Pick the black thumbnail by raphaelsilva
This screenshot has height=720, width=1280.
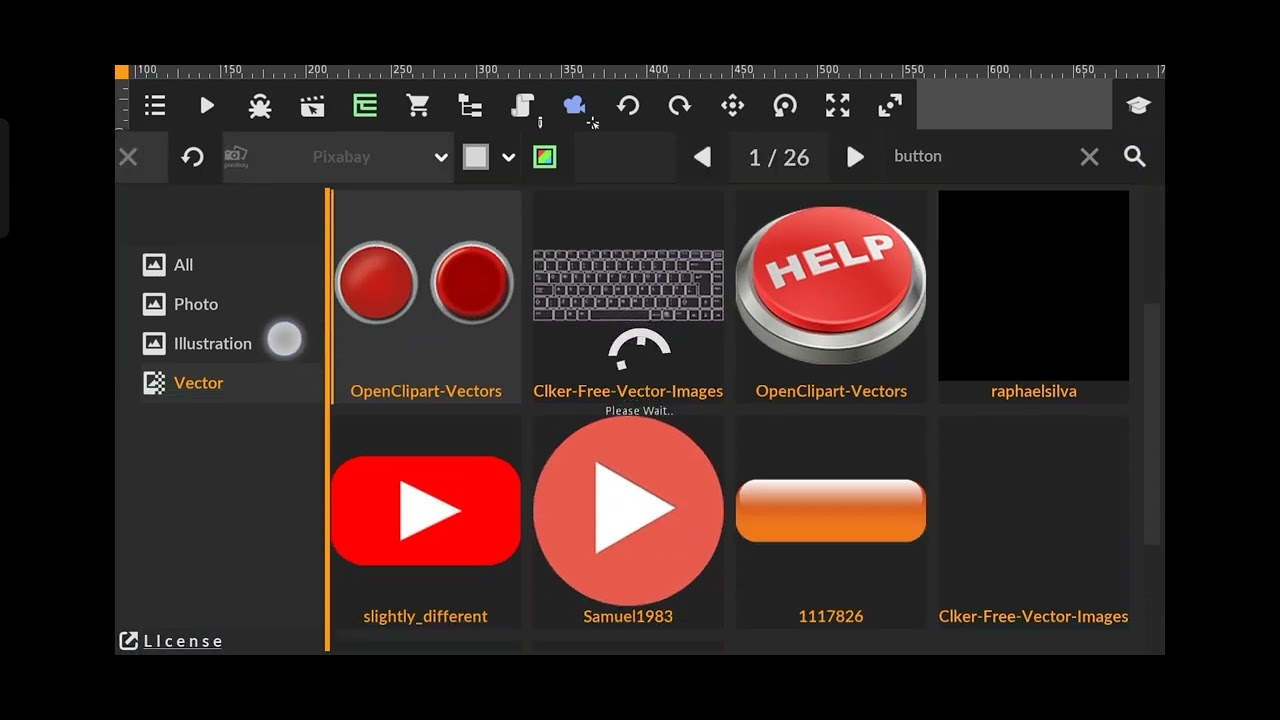1033,286
